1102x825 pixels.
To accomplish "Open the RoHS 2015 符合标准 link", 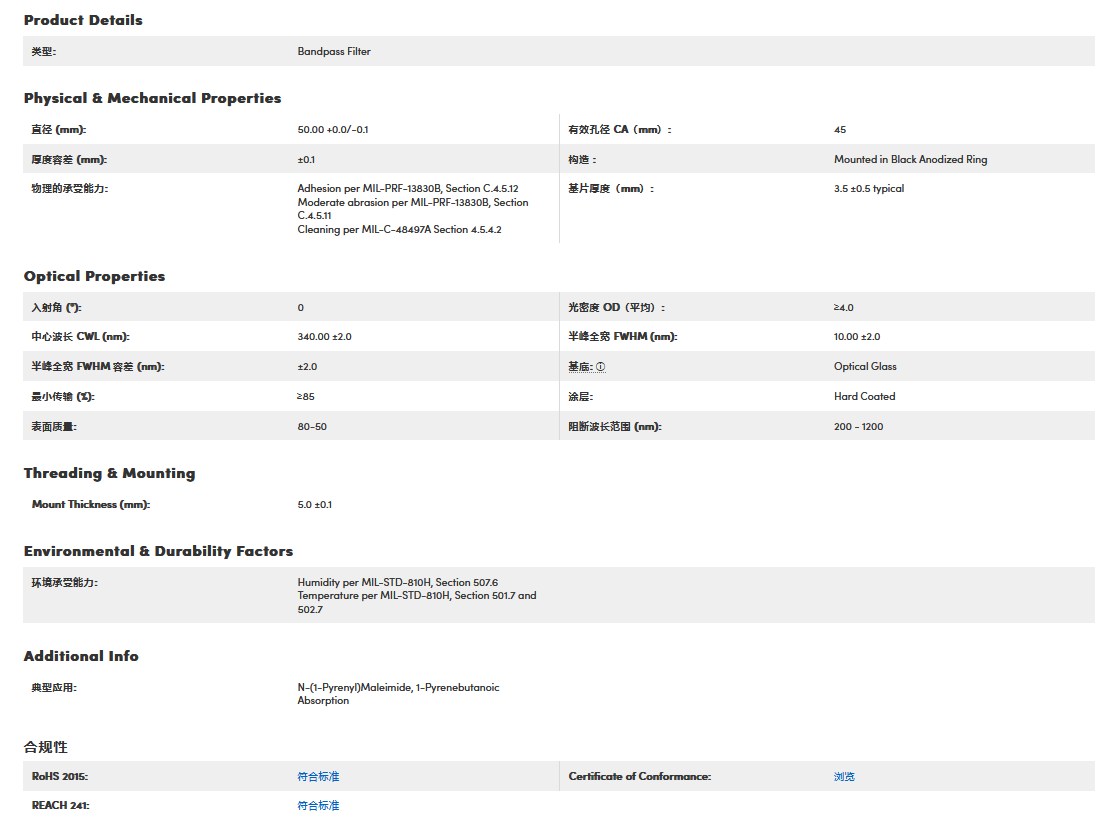I will click(318, 777).
